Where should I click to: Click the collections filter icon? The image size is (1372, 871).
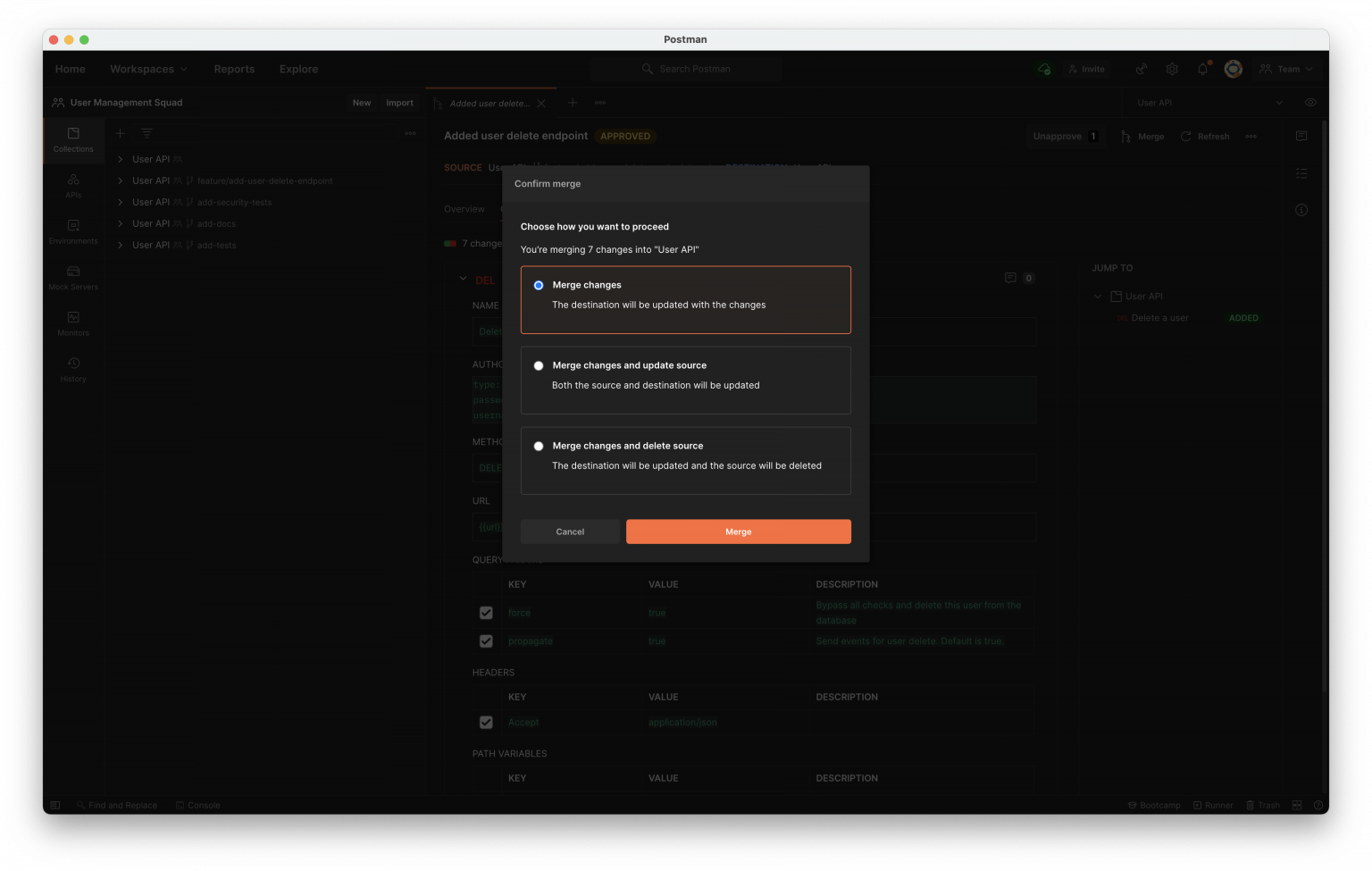point(146,133)
